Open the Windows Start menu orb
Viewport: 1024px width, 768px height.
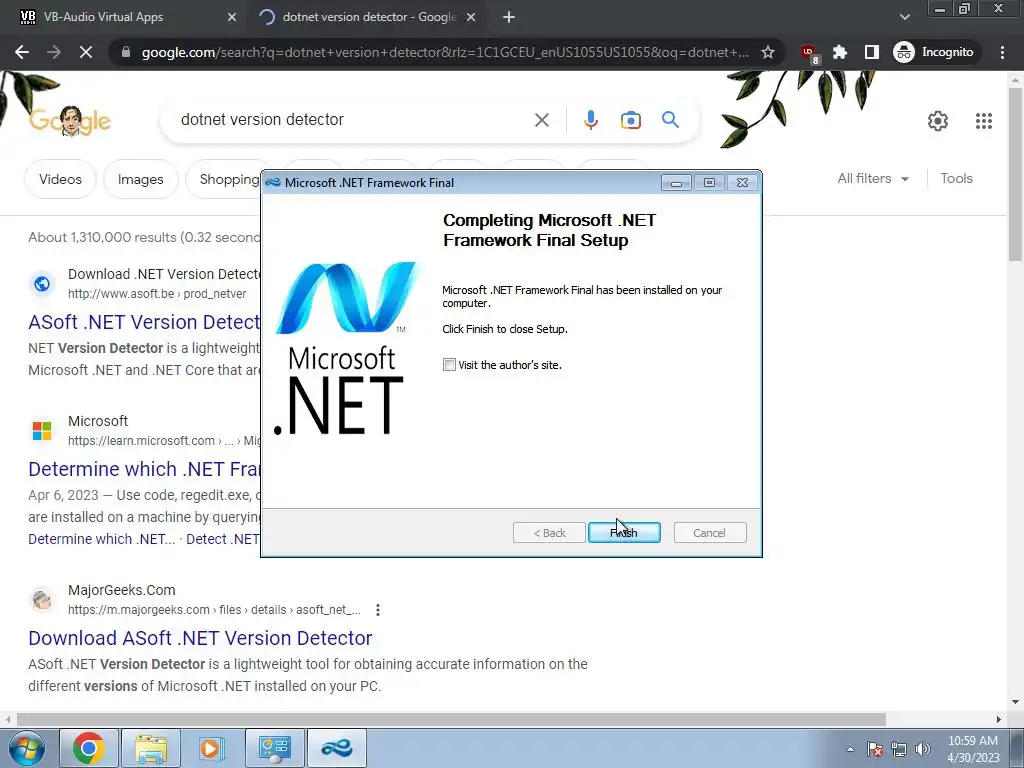(x=27, y=748)
